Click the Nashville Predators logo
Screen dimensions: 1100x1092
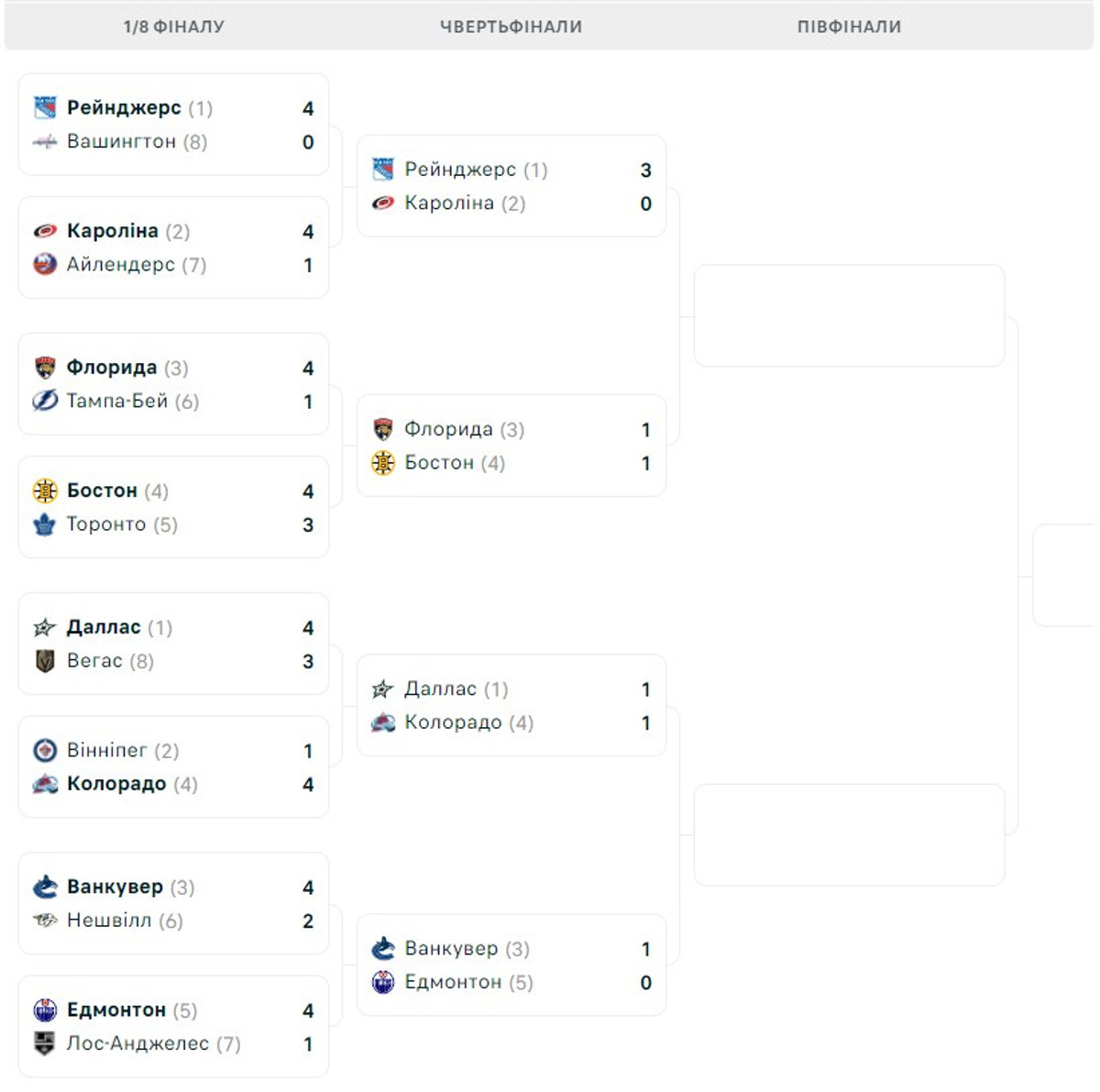[45, 921]
